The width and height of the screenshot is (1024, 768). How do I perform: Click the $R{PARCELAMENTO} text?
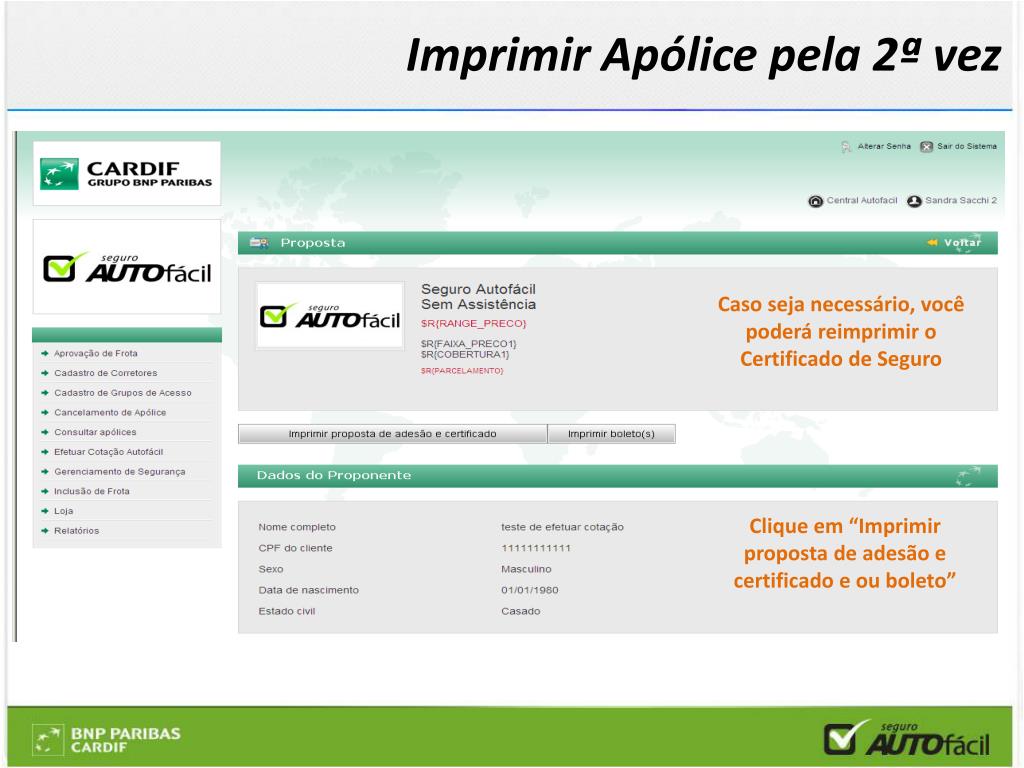[x=462, y=370]
